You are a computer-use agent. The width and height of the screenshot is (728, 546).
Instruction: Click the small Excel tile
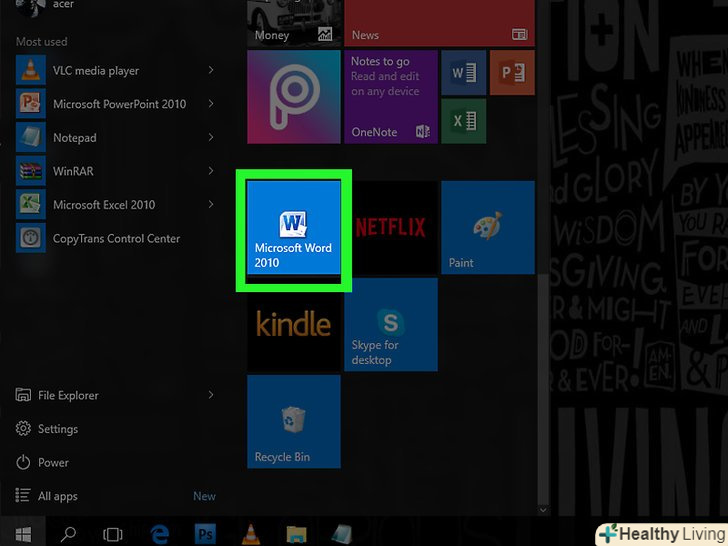[x=463, y=121]
